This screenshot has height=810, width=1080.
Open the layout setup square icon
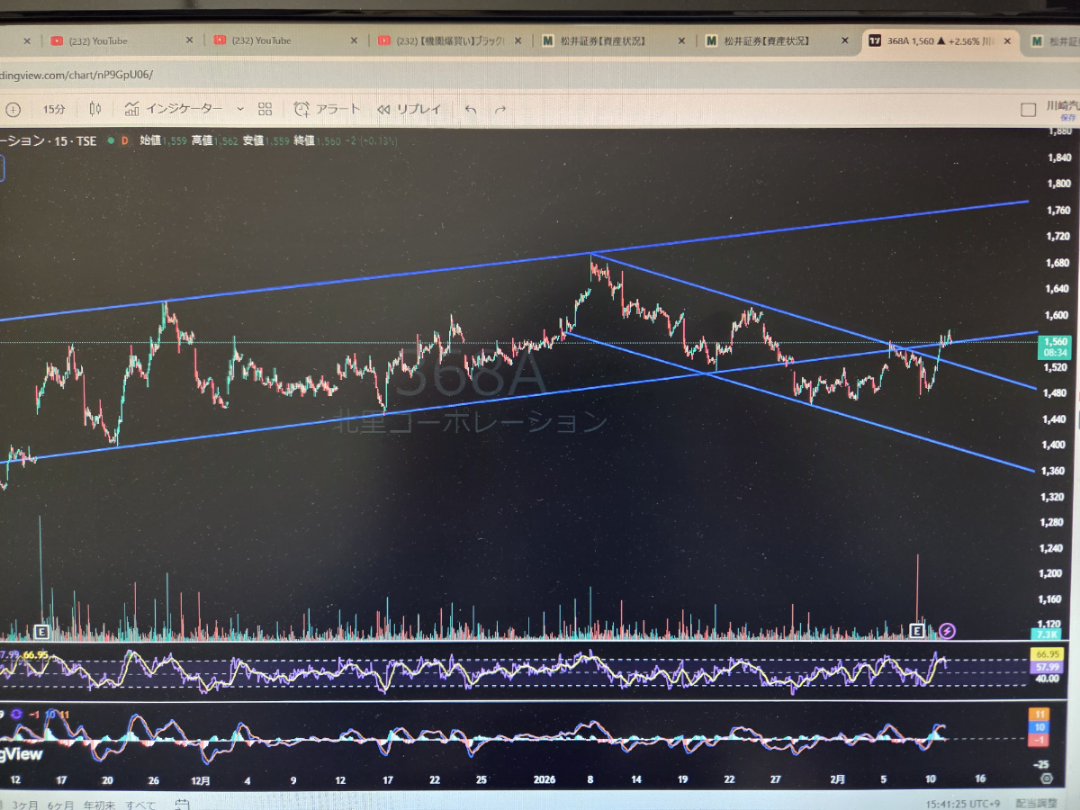pos(1028,110)
